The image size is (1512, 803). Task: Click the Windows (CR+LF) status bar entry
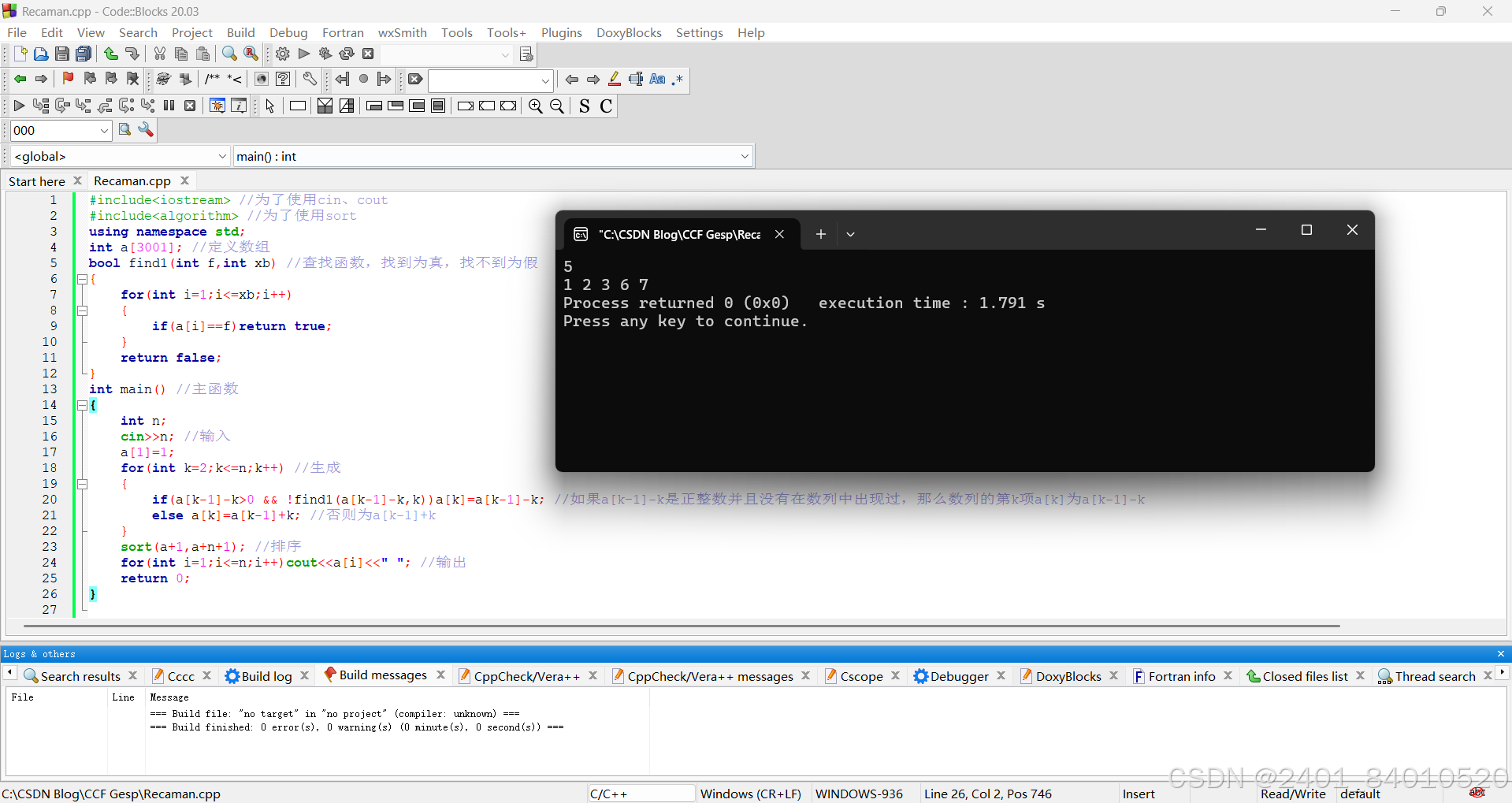pyautogui.click(x=751, y=794)
